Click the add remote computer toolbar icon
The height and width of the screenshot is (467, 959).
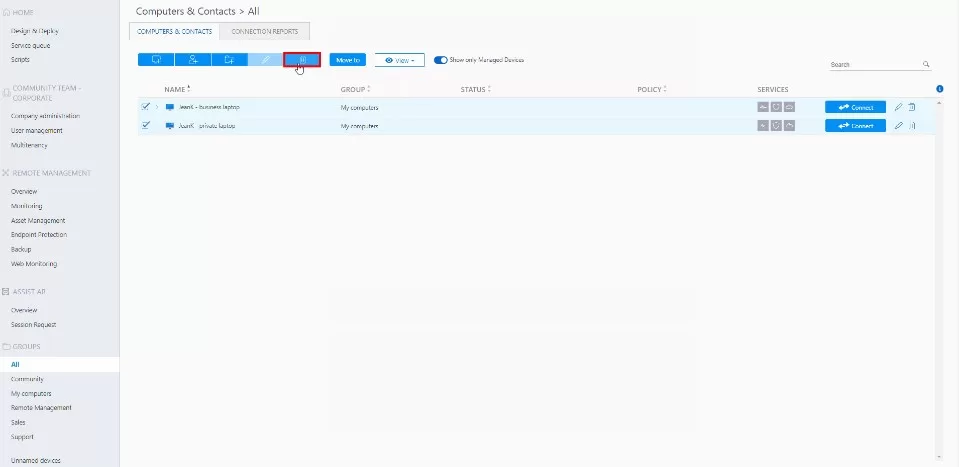(x=156, y=59)
